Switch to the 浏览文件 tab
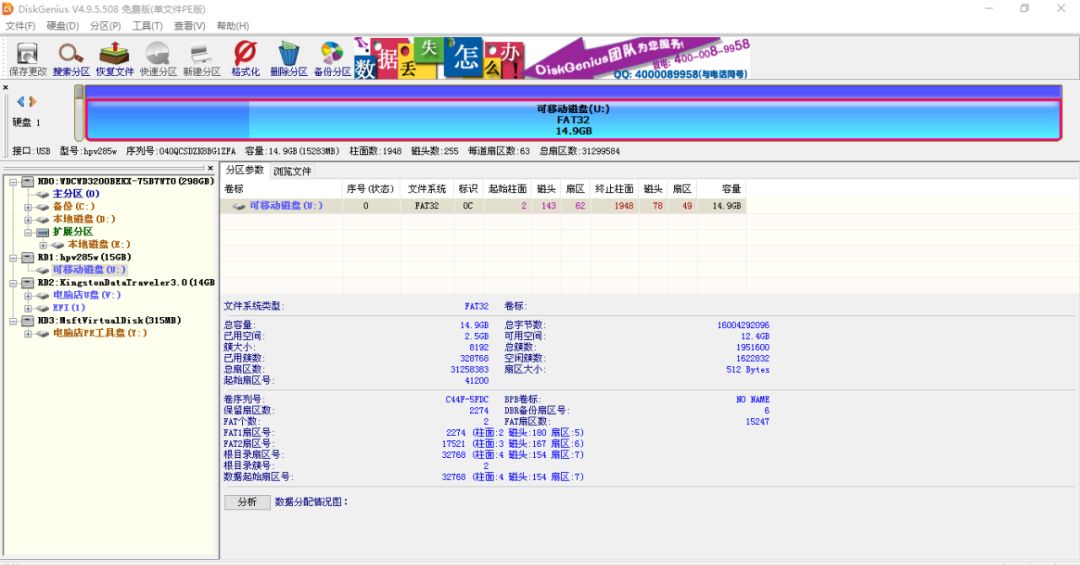This screenshot has width=1080, height=565. 292,171
